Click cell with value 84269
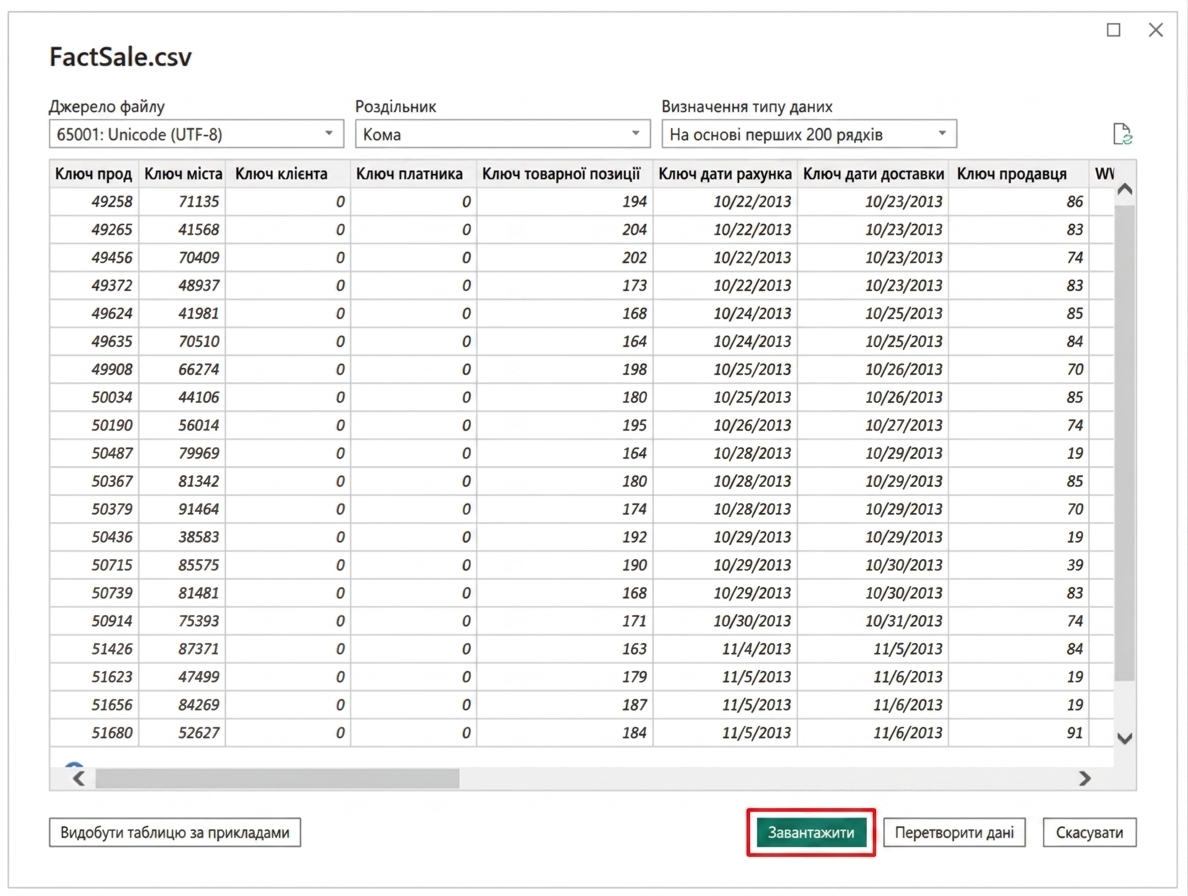 [x=183, y=706]
